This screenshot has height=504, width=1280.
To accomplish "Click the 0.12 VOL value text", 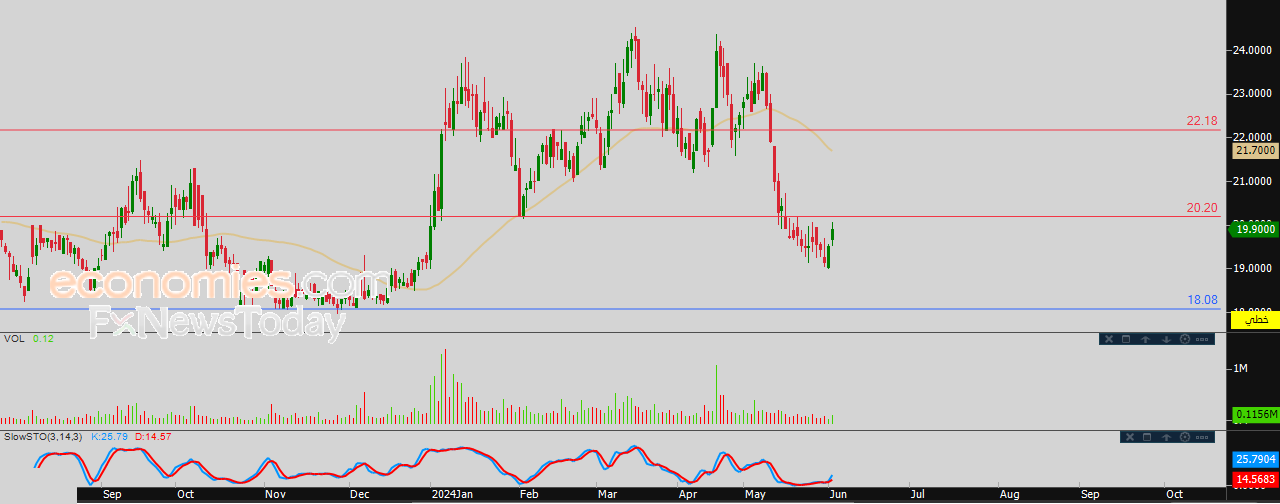I will (42, 339).
